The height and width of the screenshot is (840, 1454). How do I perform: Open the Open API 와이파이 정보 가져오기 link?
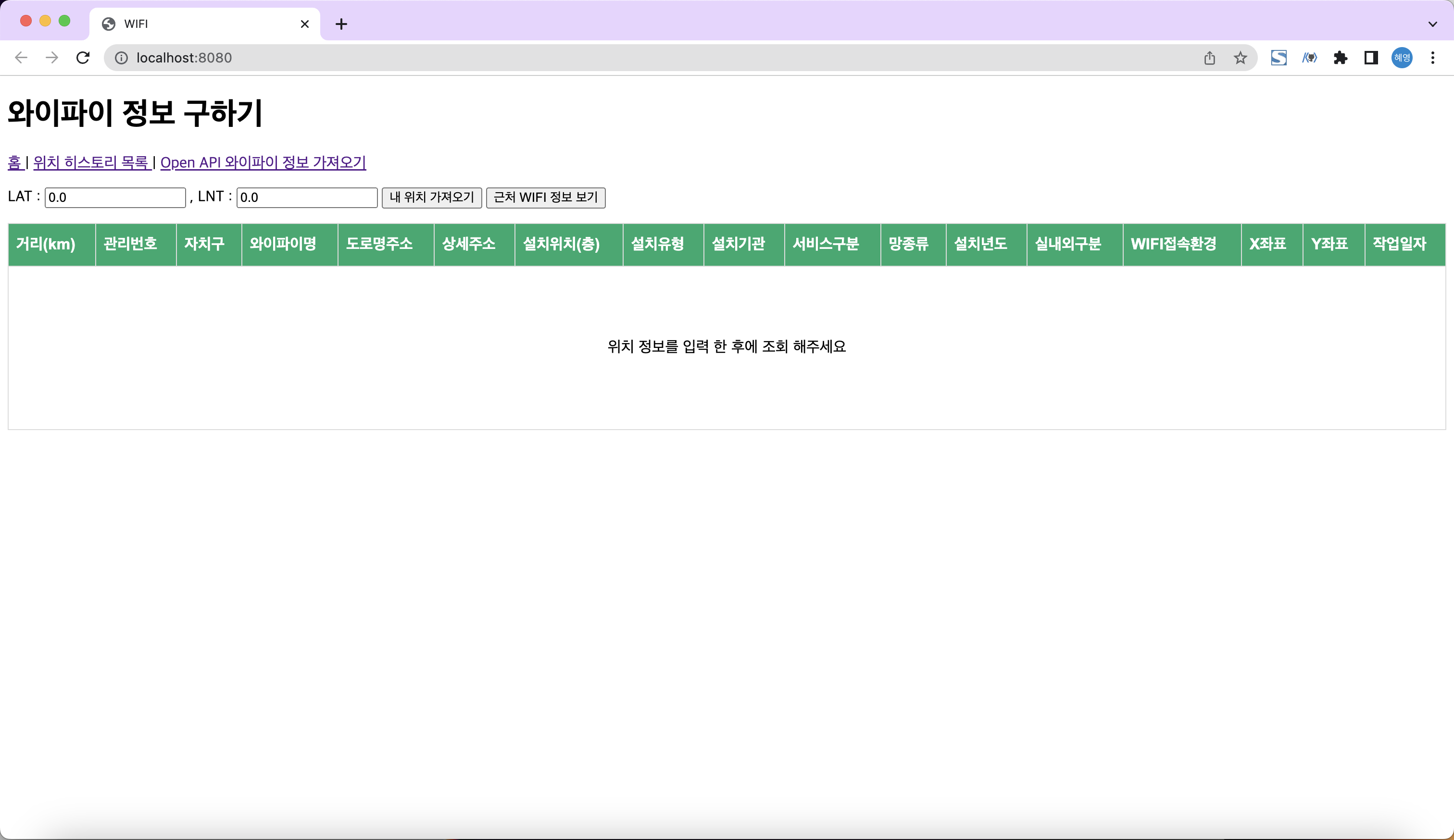point(263,162)
